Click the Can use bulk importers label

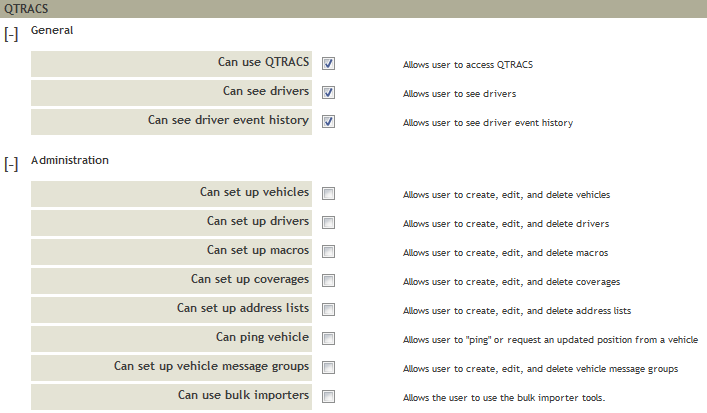(x=243, y=395)
